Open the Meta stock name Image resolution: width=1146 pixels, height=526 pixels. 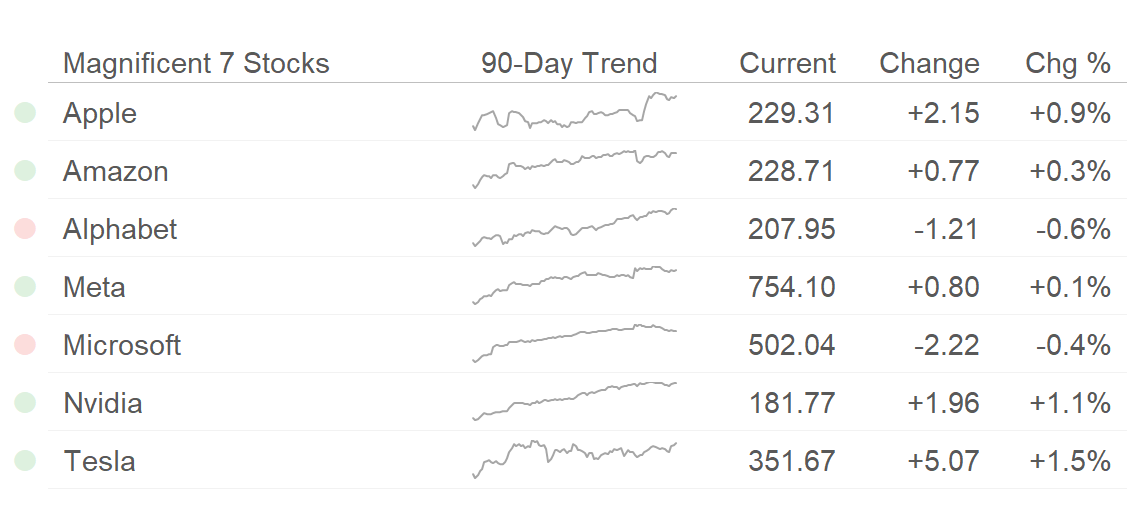pos(94,287)
